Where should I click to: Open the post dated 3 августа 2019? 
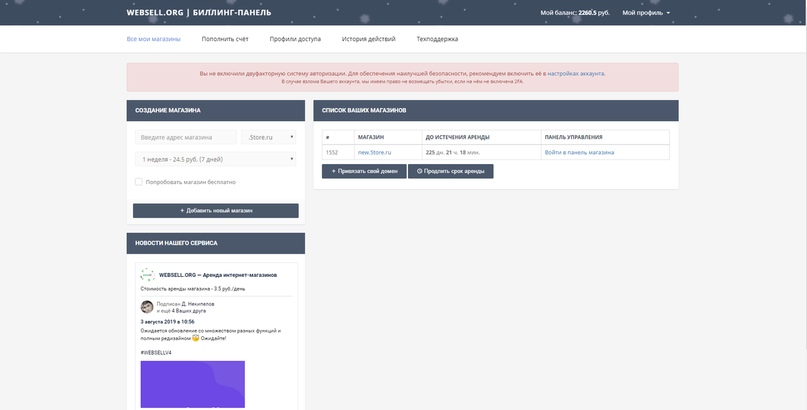167,322
